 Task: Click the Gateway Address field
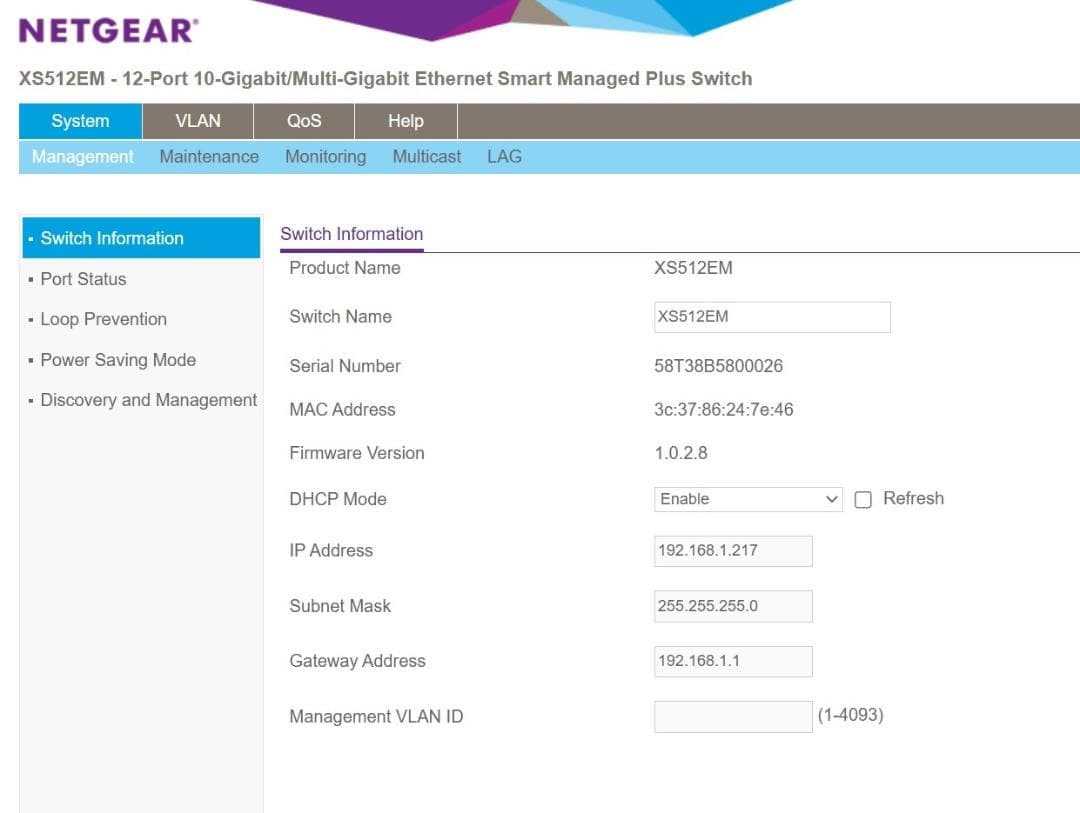point(732,661)
